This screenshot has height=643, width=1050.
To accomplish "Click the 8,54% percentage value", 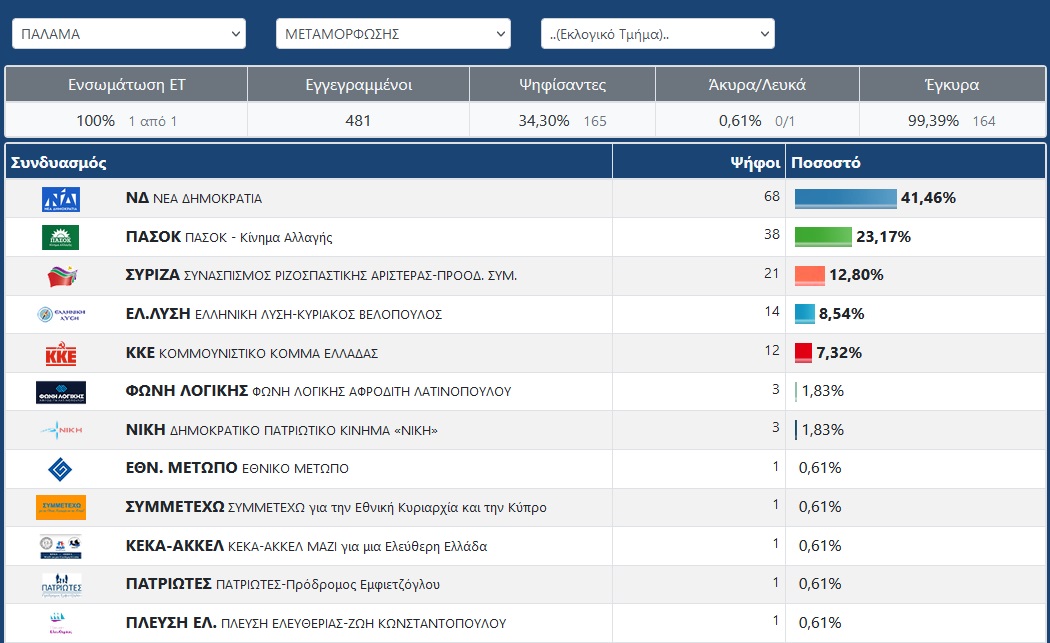I will [841, 313].
